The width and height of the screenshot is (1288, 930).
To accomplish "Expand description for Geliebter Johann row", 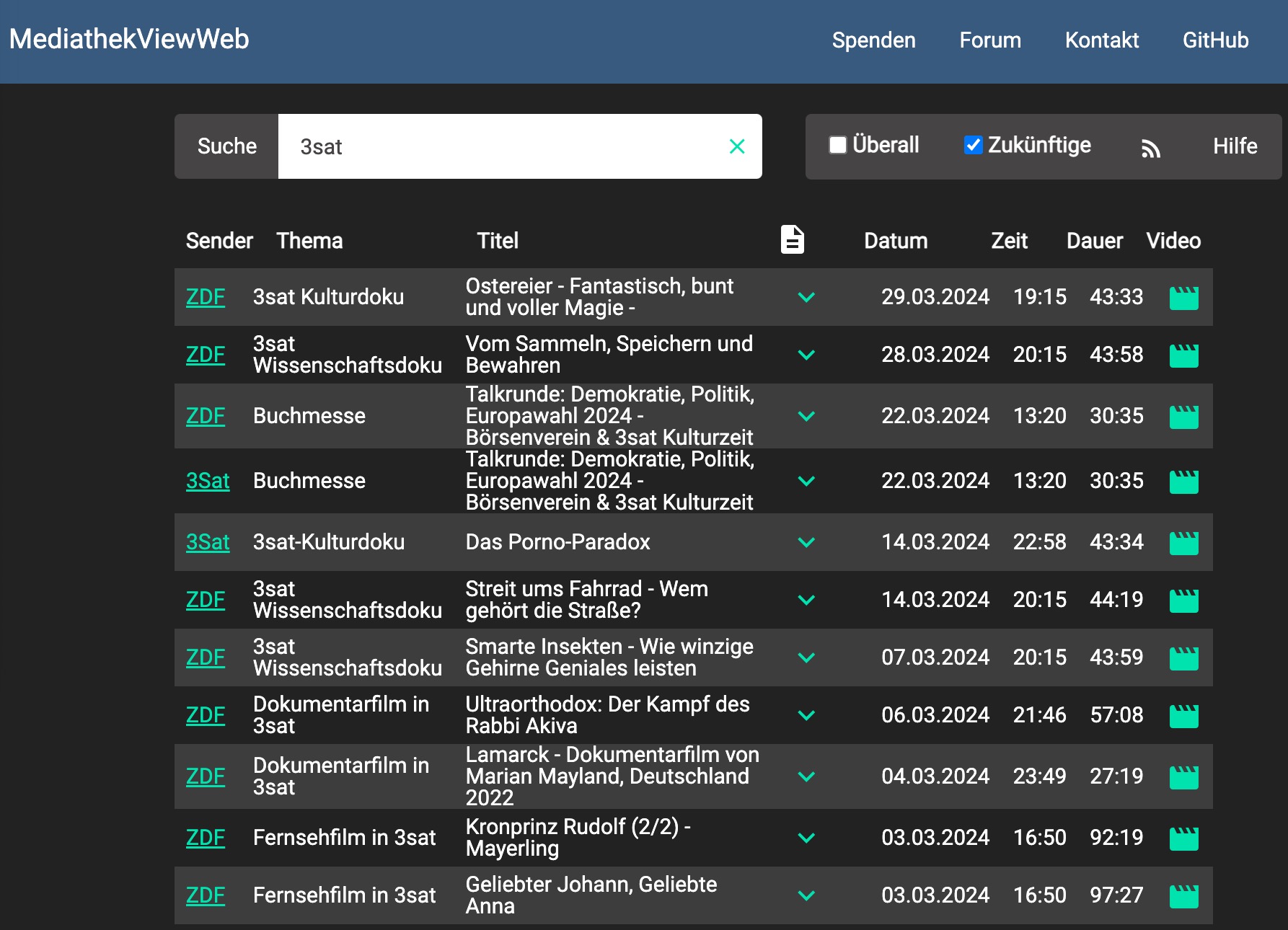I will [806, 895].
